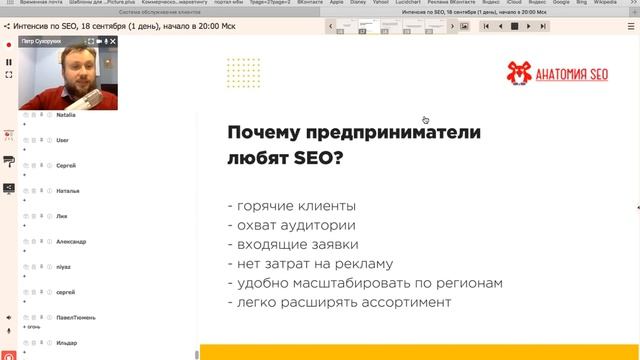This screenshot has width=640, height=360.
Task: Click the red record indicator in sidebar
Action: (x=9, y=45)
